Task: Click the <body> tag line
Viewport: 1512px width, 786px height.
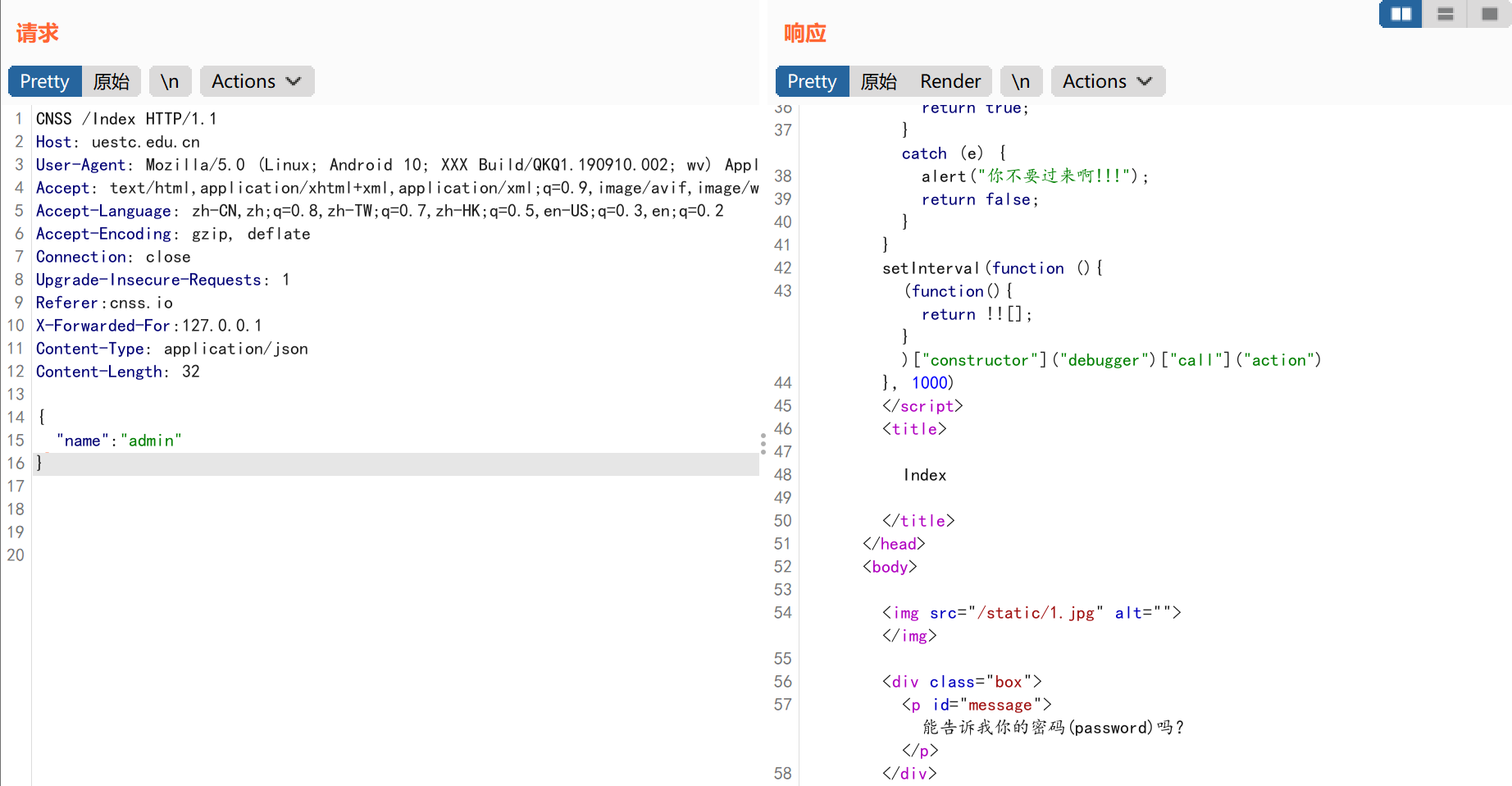Action: click(x=890, y=567)
